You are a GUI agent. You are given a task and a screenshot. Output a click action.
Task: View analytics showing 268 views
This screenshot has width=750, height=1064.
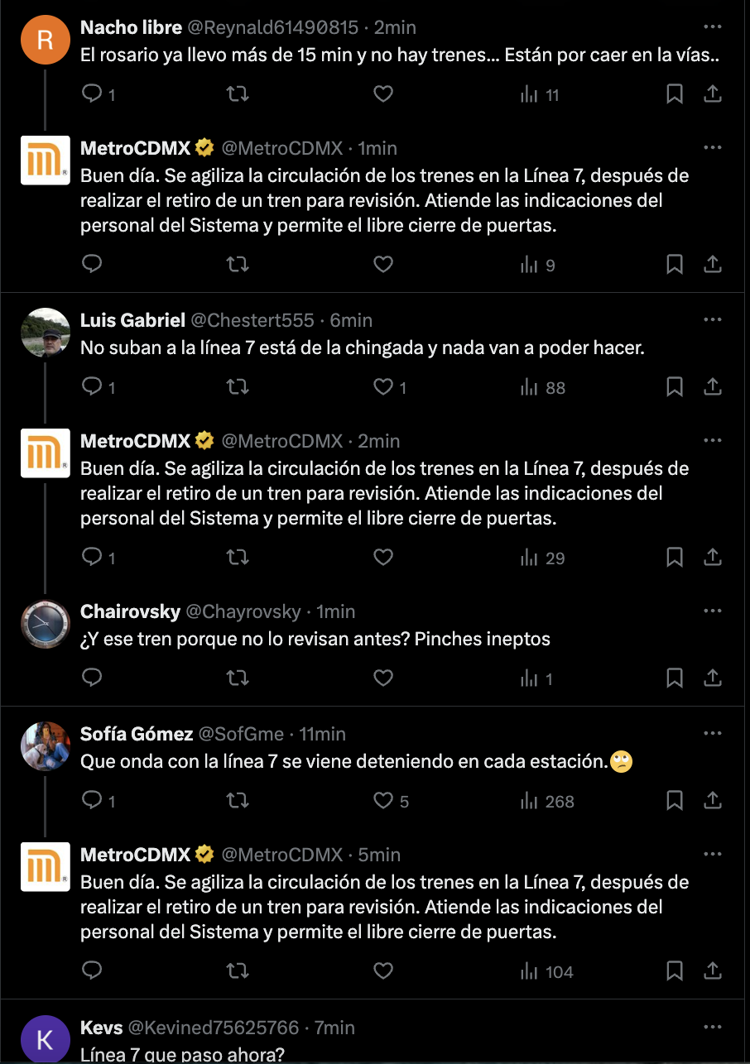[547, 801]
